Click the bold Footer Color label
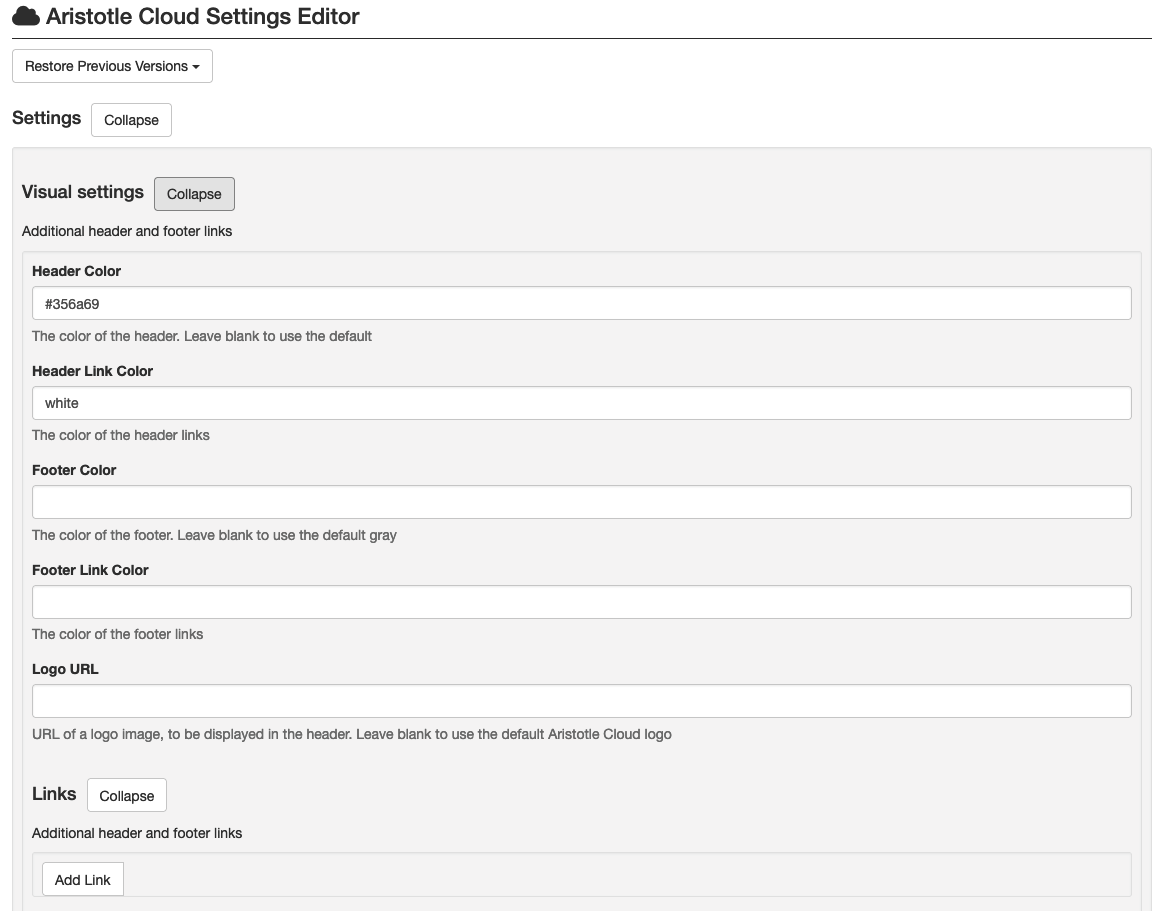The width and height of the screenshot is (1164, 911). pos(74,470)
